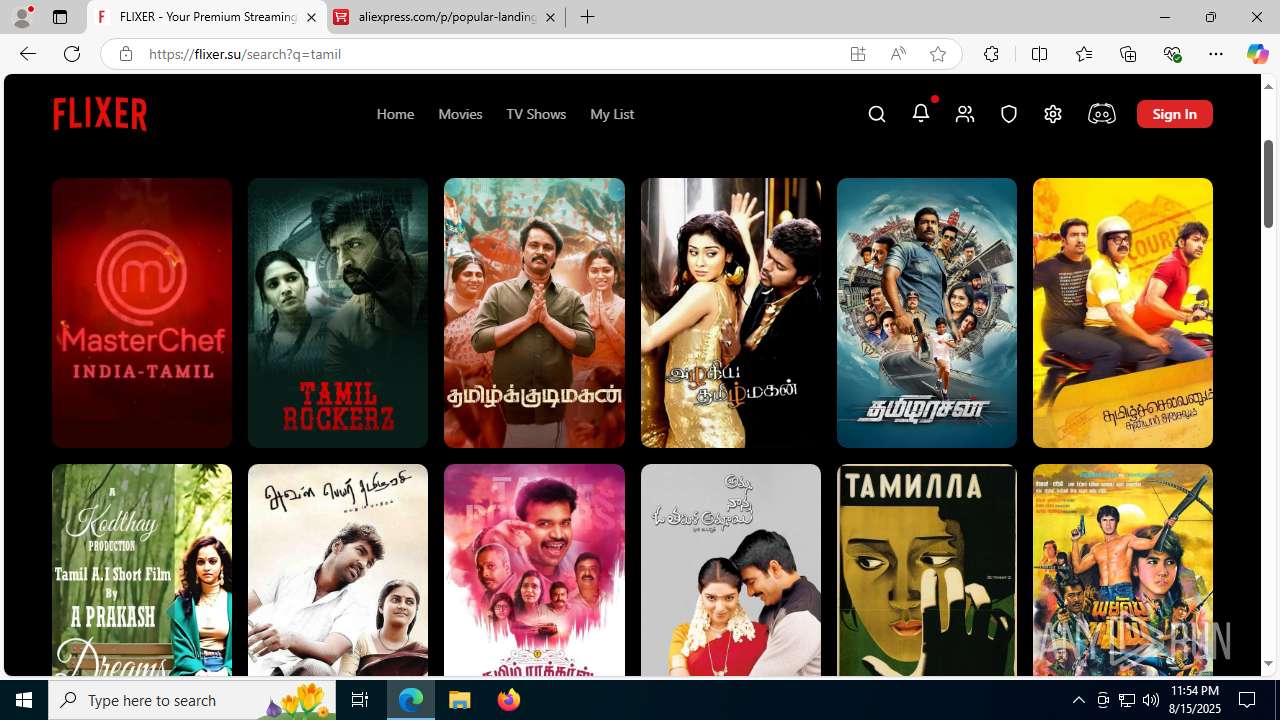Toggle Split screen icon
This screenshot has height=720, width=1280.
pyautogui.click(x=1039, y=54)
